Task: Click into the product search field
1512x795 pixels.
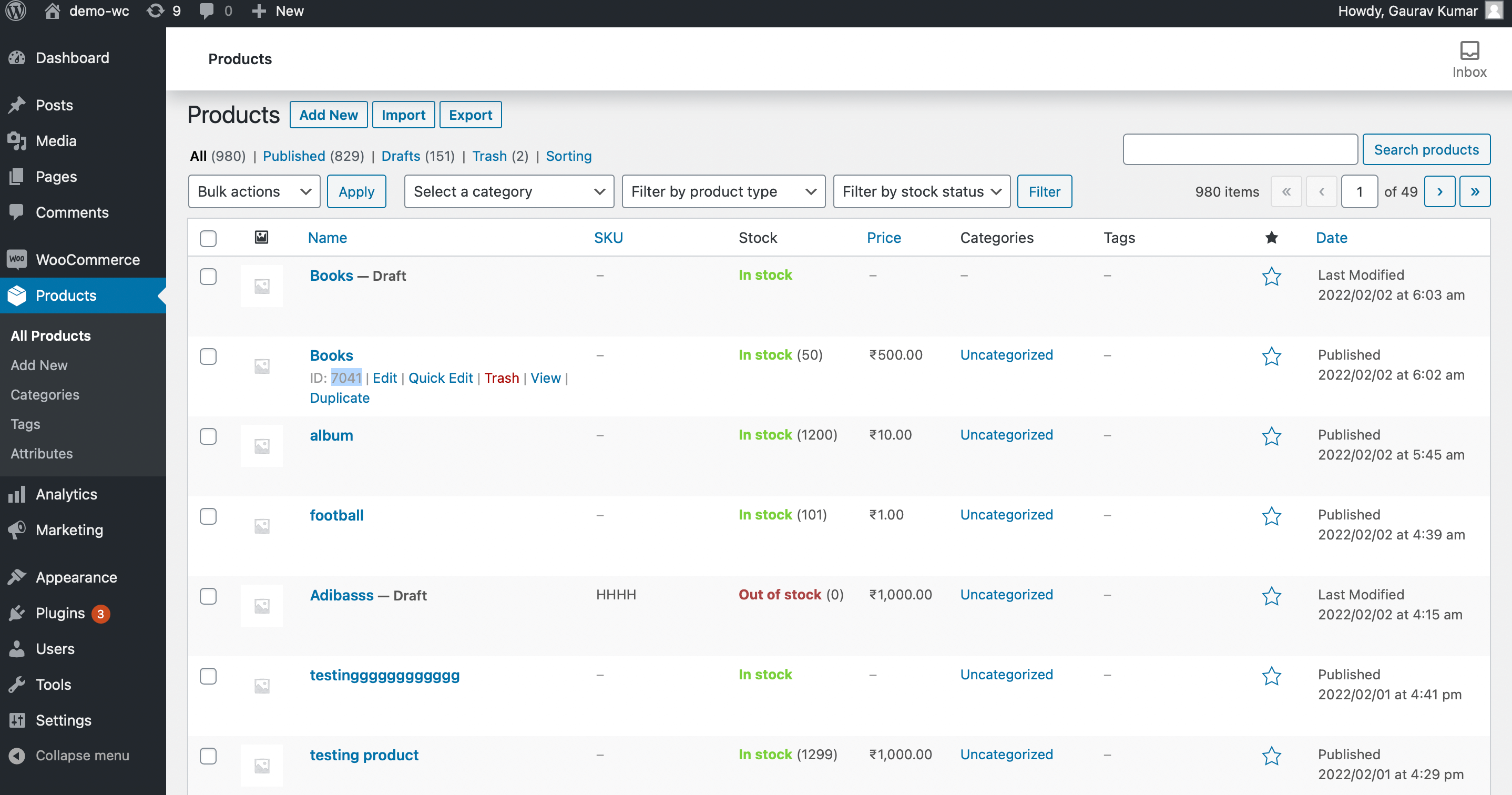Action: tap(1239, 150)
